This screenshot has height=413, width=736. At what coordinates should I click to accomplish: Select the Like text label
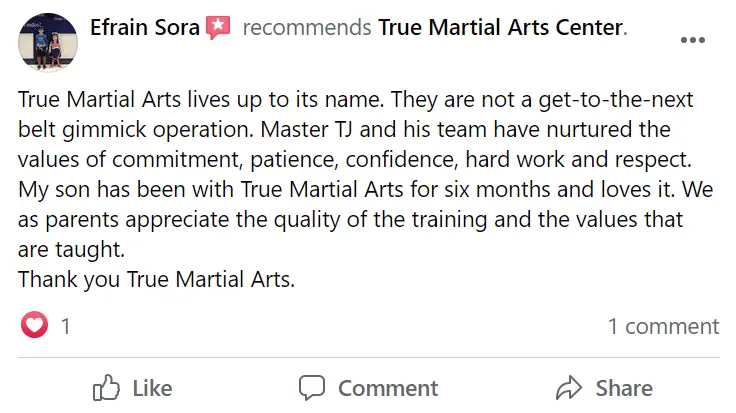click(x=153, y=388)
